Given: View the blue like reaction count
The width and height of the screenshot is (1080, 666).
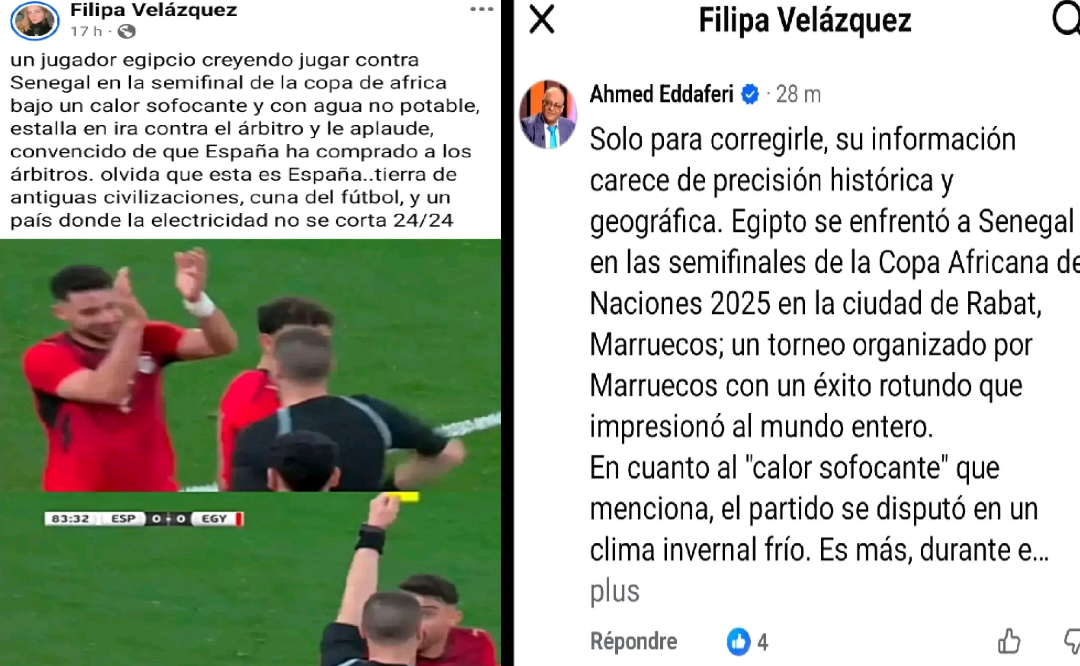Looking at the screenshot, I should (x=748, y=642).
